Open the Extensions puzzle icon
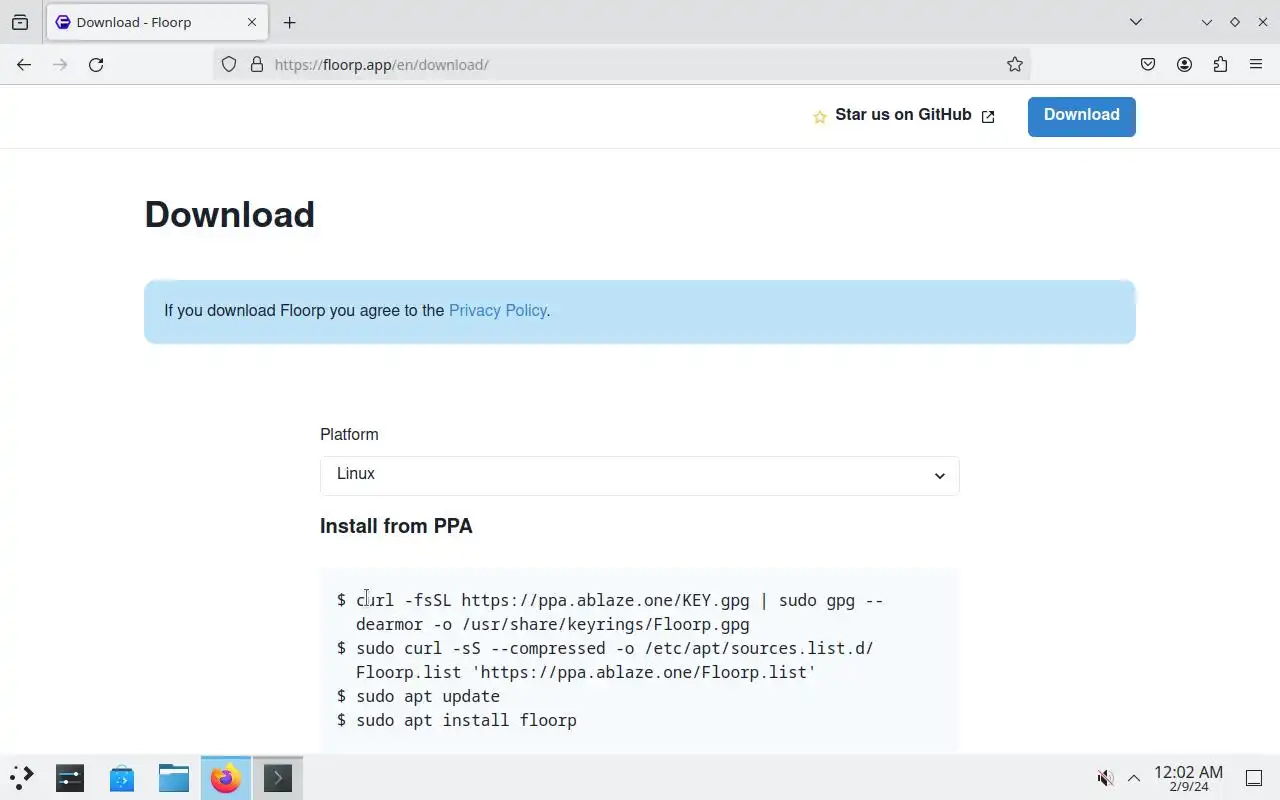The image size is (1280, 800). click(x=1220, y=64)
